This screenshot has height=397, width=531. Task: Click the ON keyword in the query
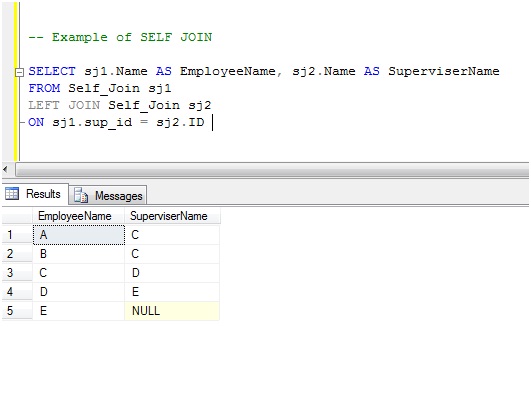[x=36, y=122]
